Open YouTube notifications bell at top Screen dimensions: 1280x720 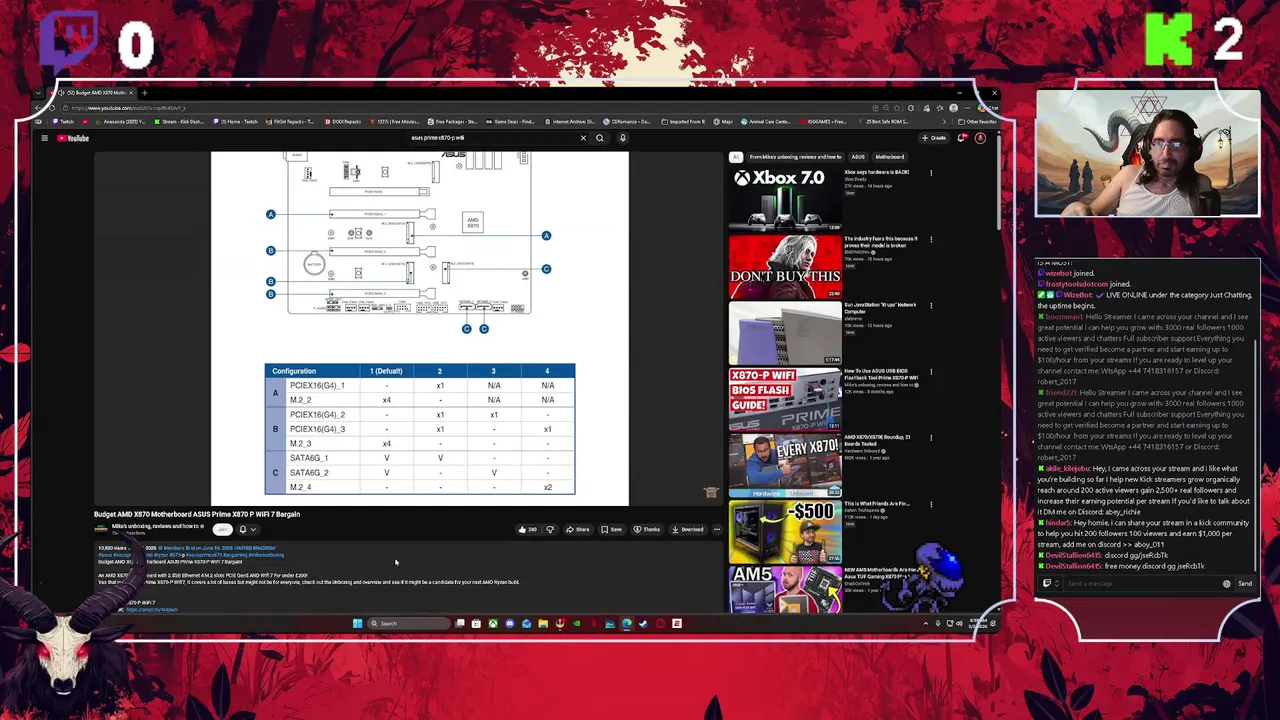(x=962, y=138)
